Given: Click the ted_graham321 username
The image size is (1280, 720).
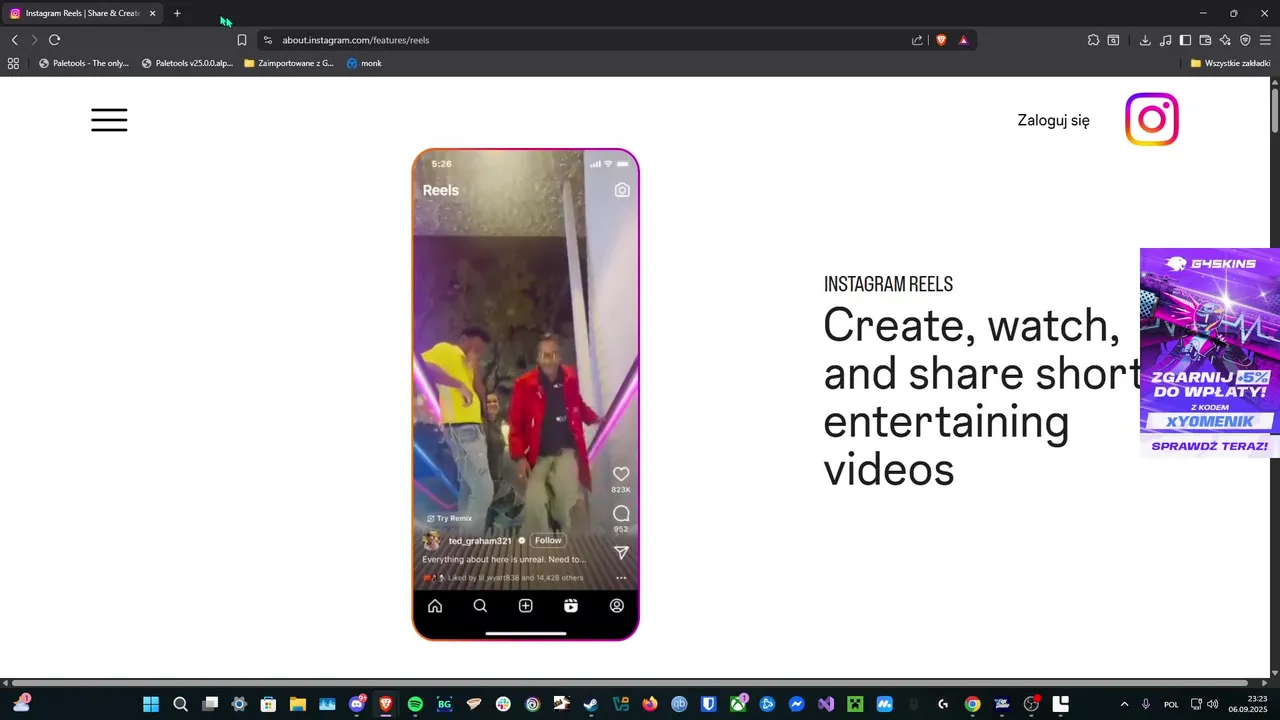Looking at the screenshot, I should click(480, 541).
